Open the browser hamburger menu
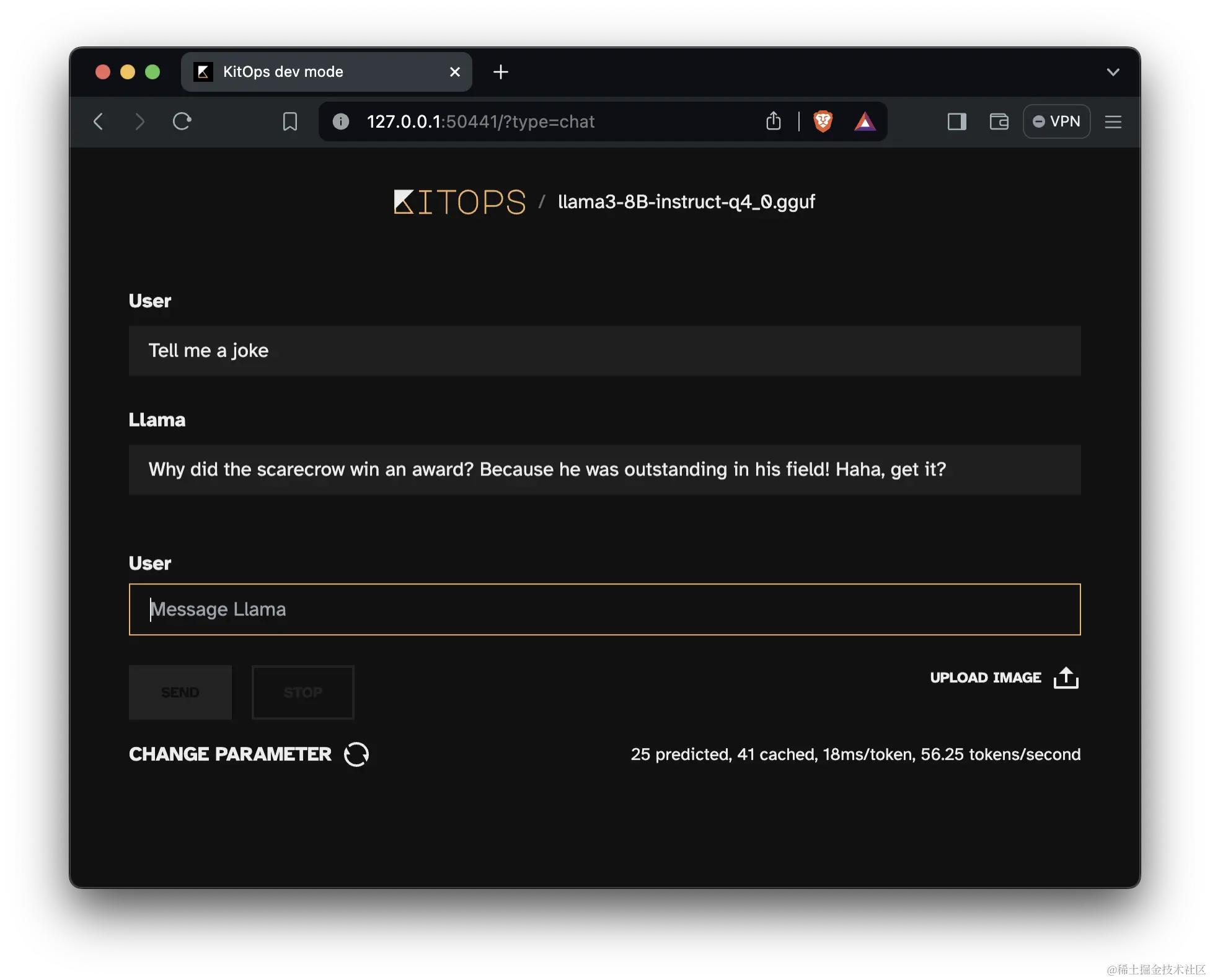The height and width of the screenshot is (980, 1210). click(1113, 121)
